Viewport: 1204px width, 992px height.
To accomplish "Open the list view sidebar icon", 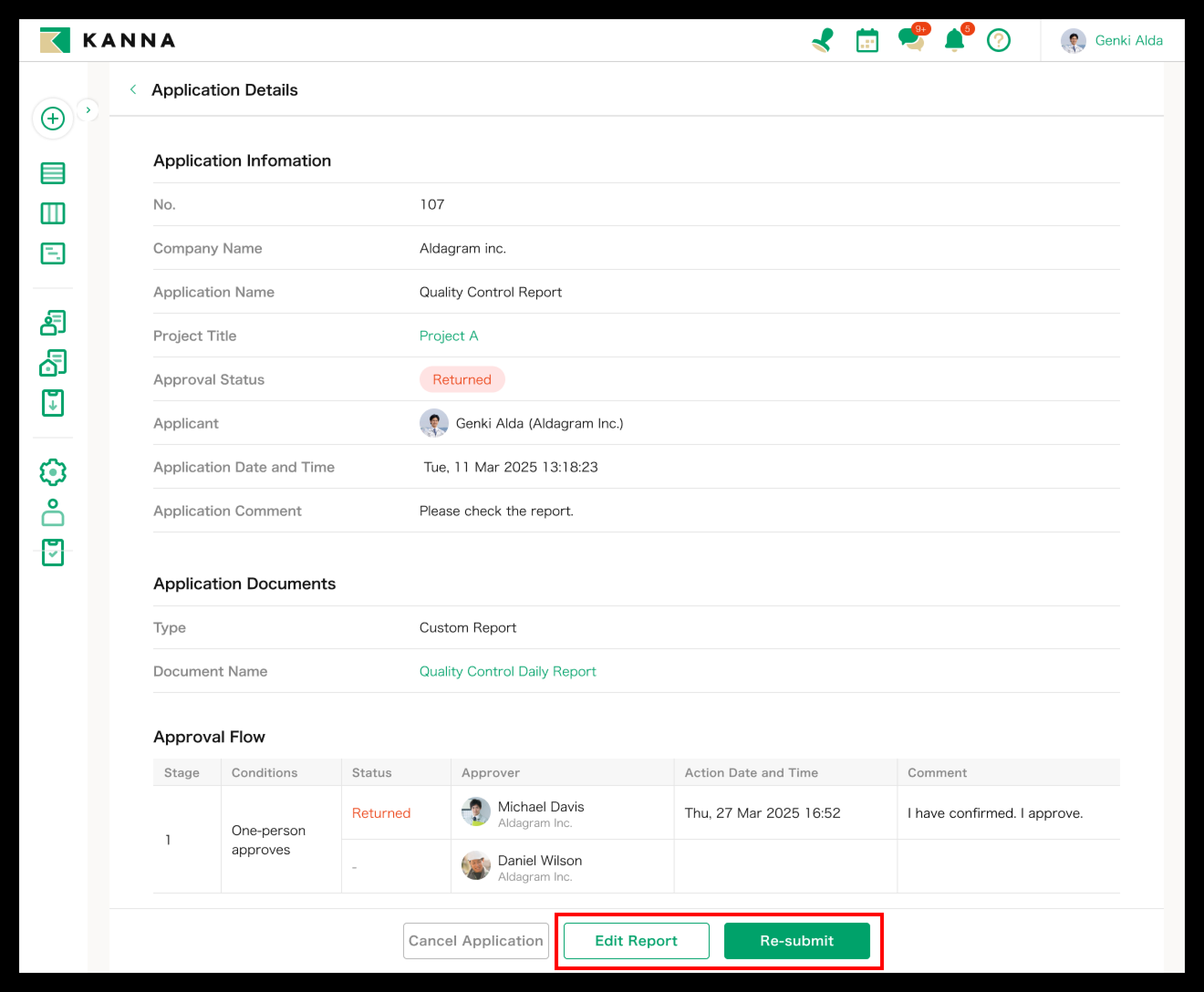I will 52,173.
